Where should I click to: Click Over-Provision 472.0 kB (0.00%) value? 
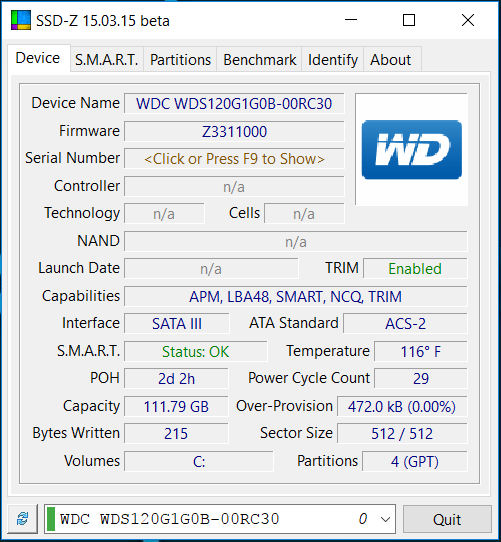402,406
